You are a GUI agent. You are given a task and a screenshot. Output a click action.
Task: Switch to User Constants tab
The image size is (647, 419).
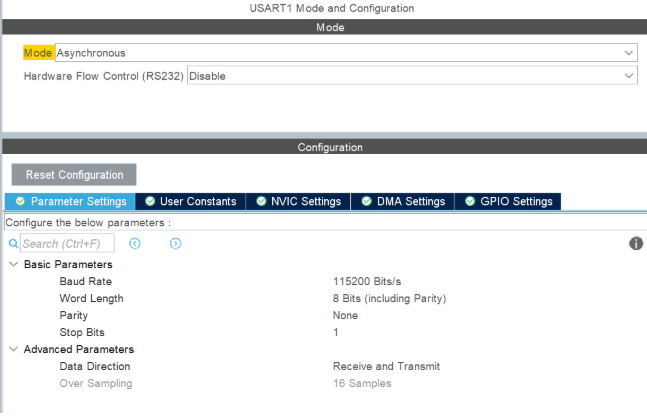[x=191, y=201]
